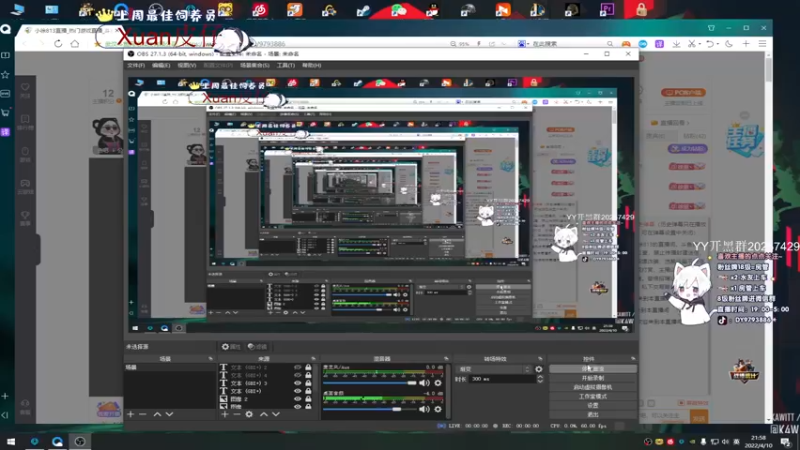Viewport: 800px width, 450px height.
Task: Click the browser sidebar favorites star icon
Action: [6, 74]
